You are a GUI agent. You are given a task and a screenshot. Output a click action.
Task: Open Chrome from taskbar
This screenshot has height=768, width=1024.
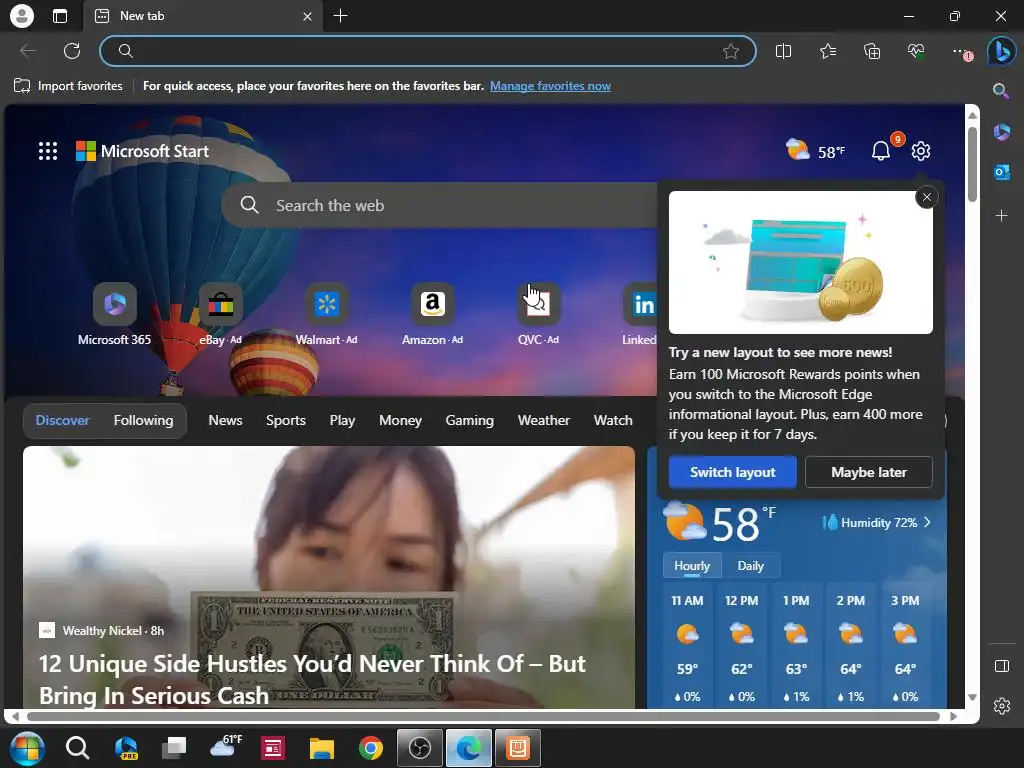370,748
